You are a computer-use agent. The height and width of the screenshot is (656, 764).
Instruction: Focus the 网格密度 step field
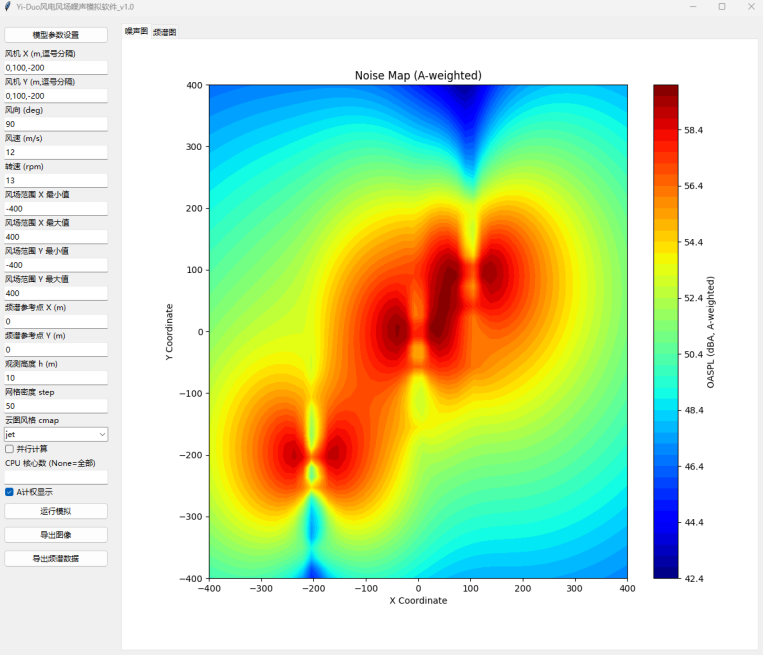tap(56, 406)
